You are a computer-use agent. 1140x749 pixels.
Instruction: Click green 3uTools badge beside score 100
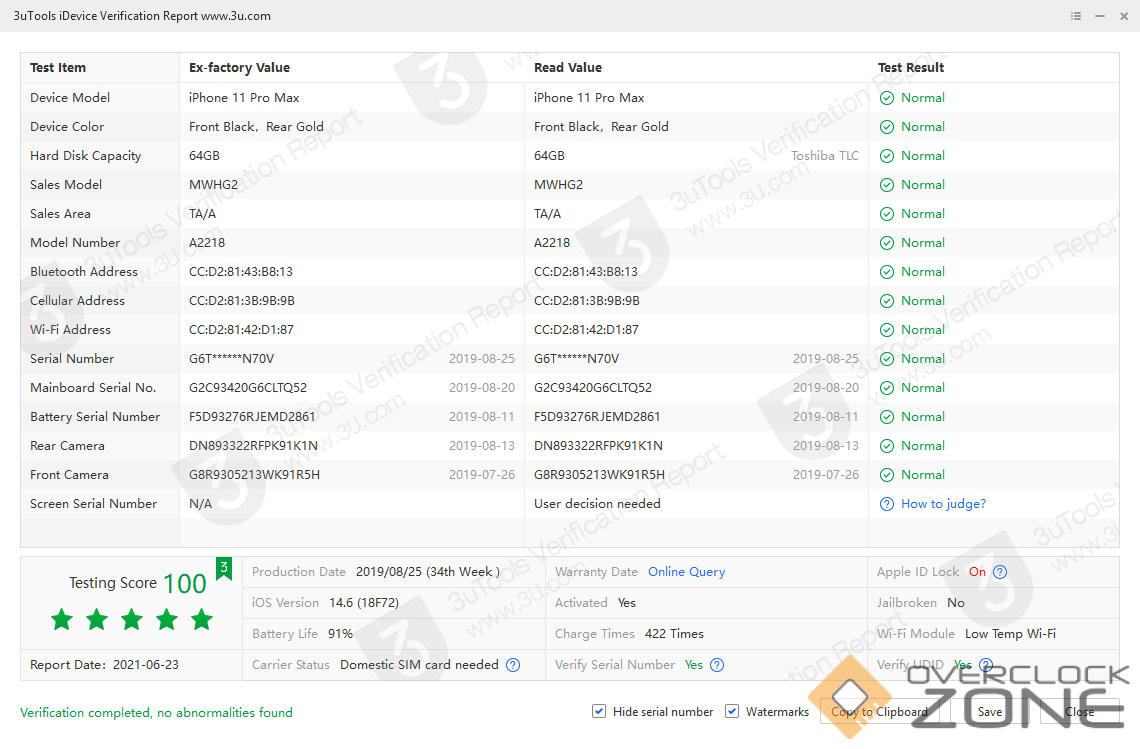point(224,569)
